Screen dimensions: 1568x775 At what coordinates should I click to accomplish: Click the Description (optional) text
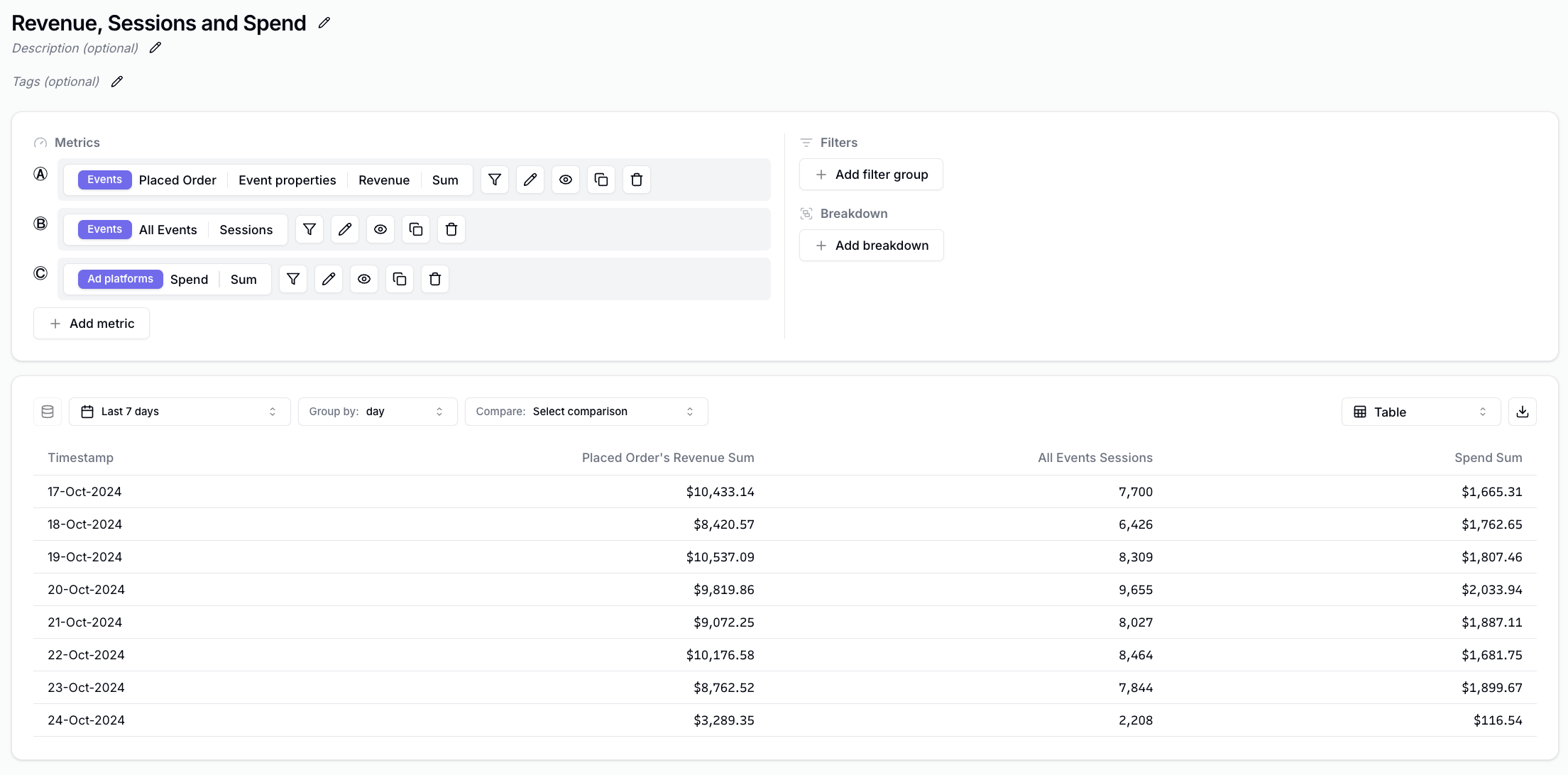pos(75,48)
